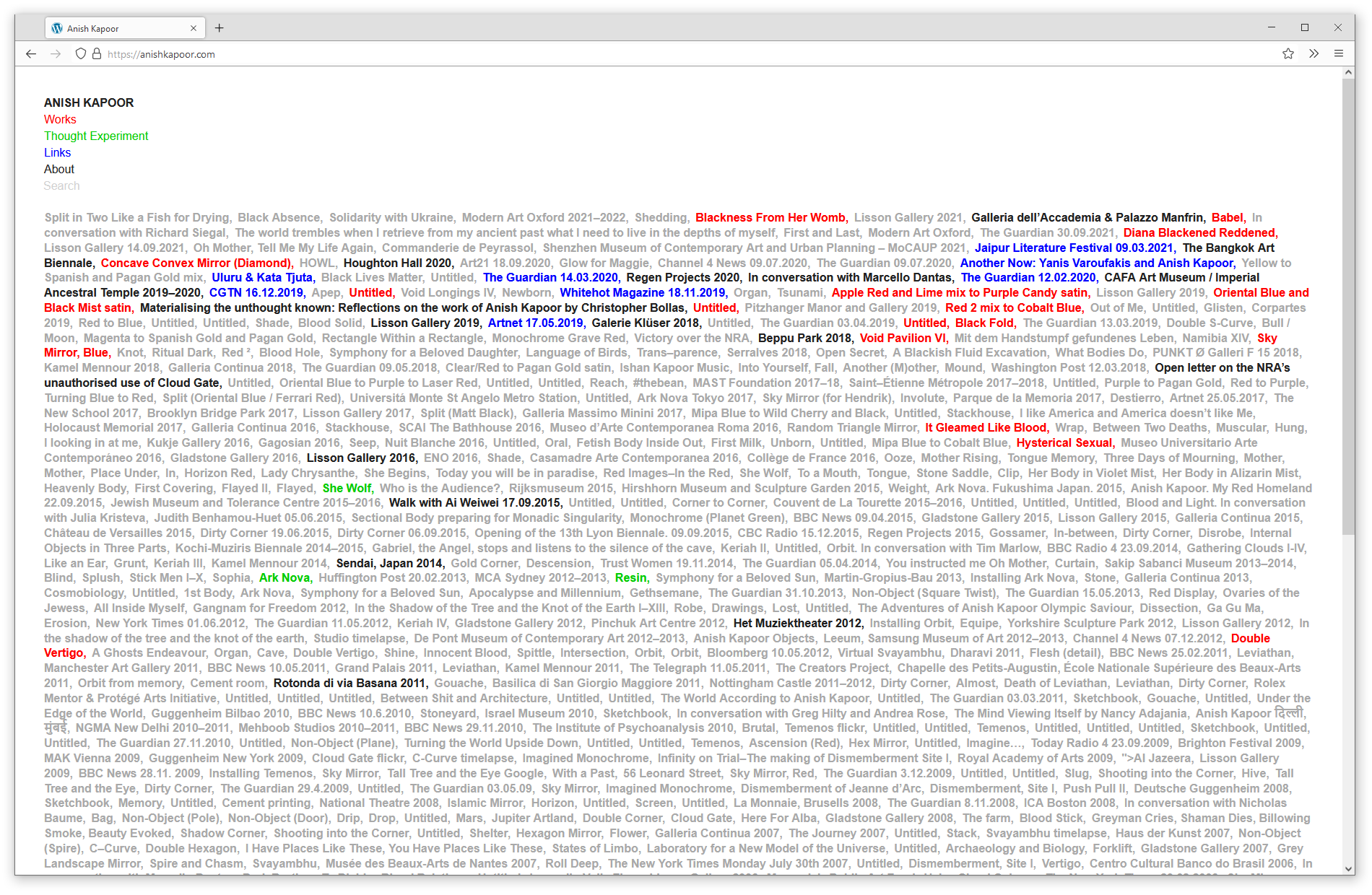
Task: Open the toolbar overflow chevron menu
Action: 1314,54
